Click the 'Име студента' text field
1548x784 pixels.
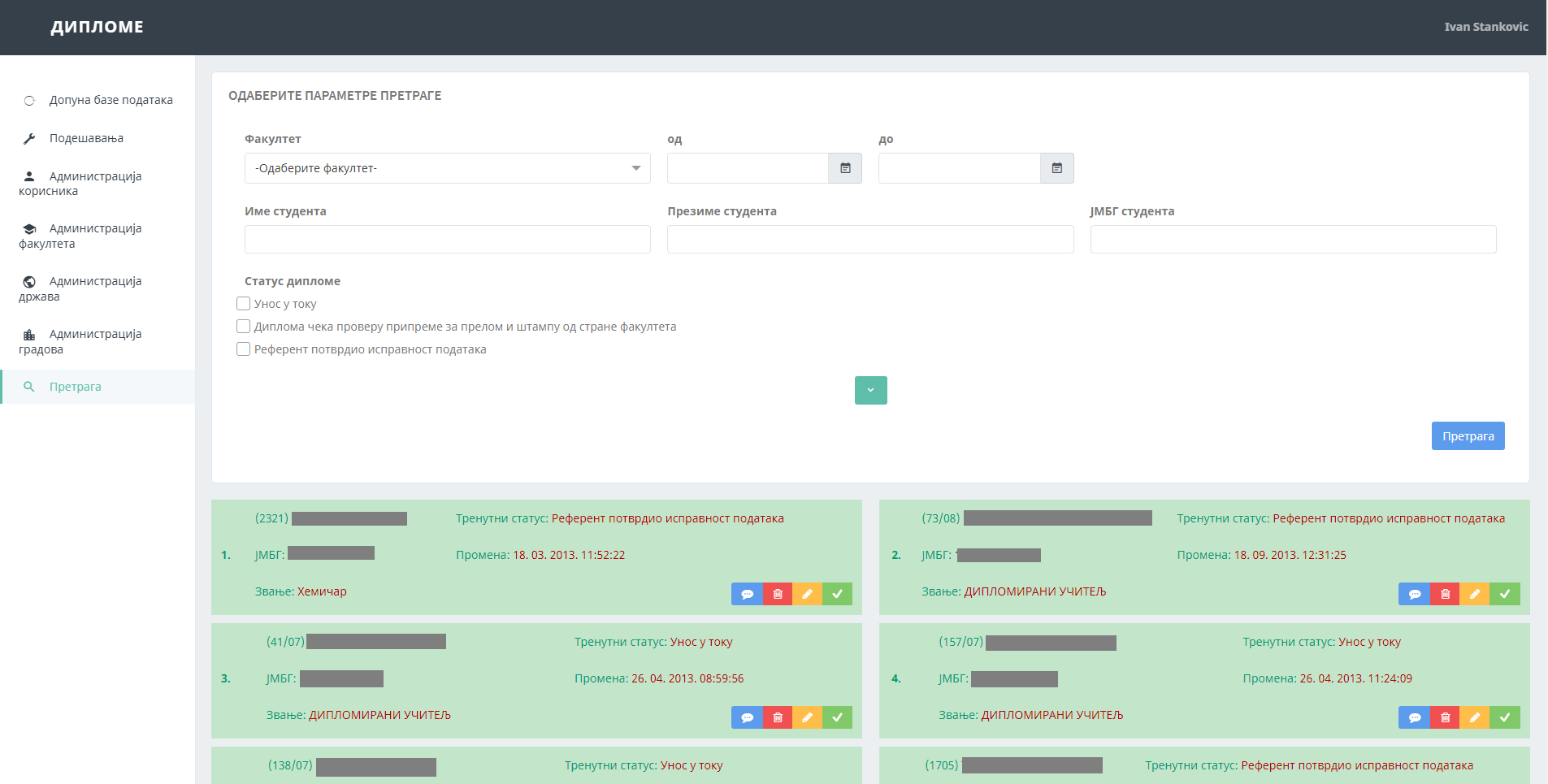(x=447, y=240)
